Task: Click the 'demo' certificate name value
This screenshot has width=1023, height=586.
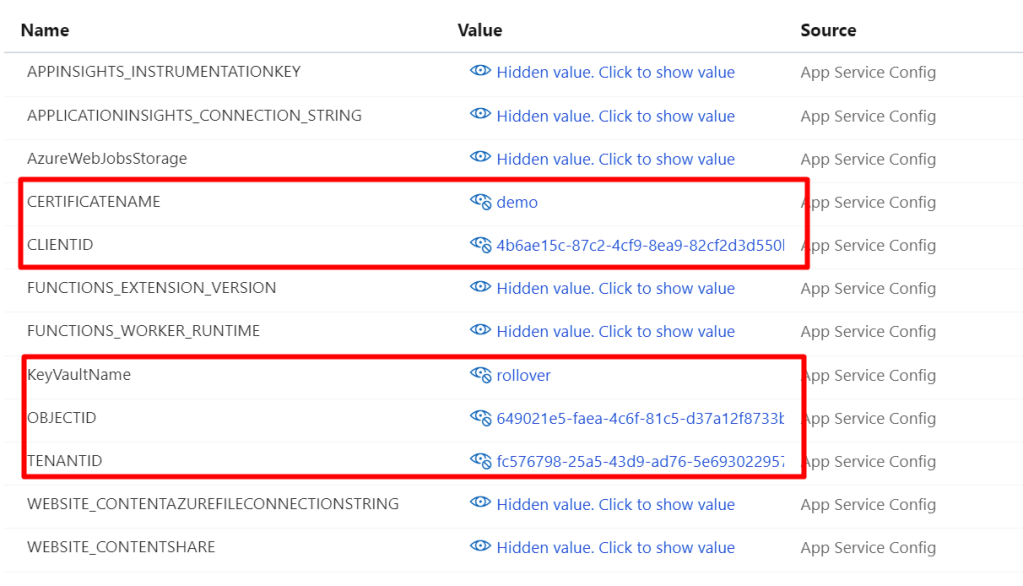Action: click(517, 202)
